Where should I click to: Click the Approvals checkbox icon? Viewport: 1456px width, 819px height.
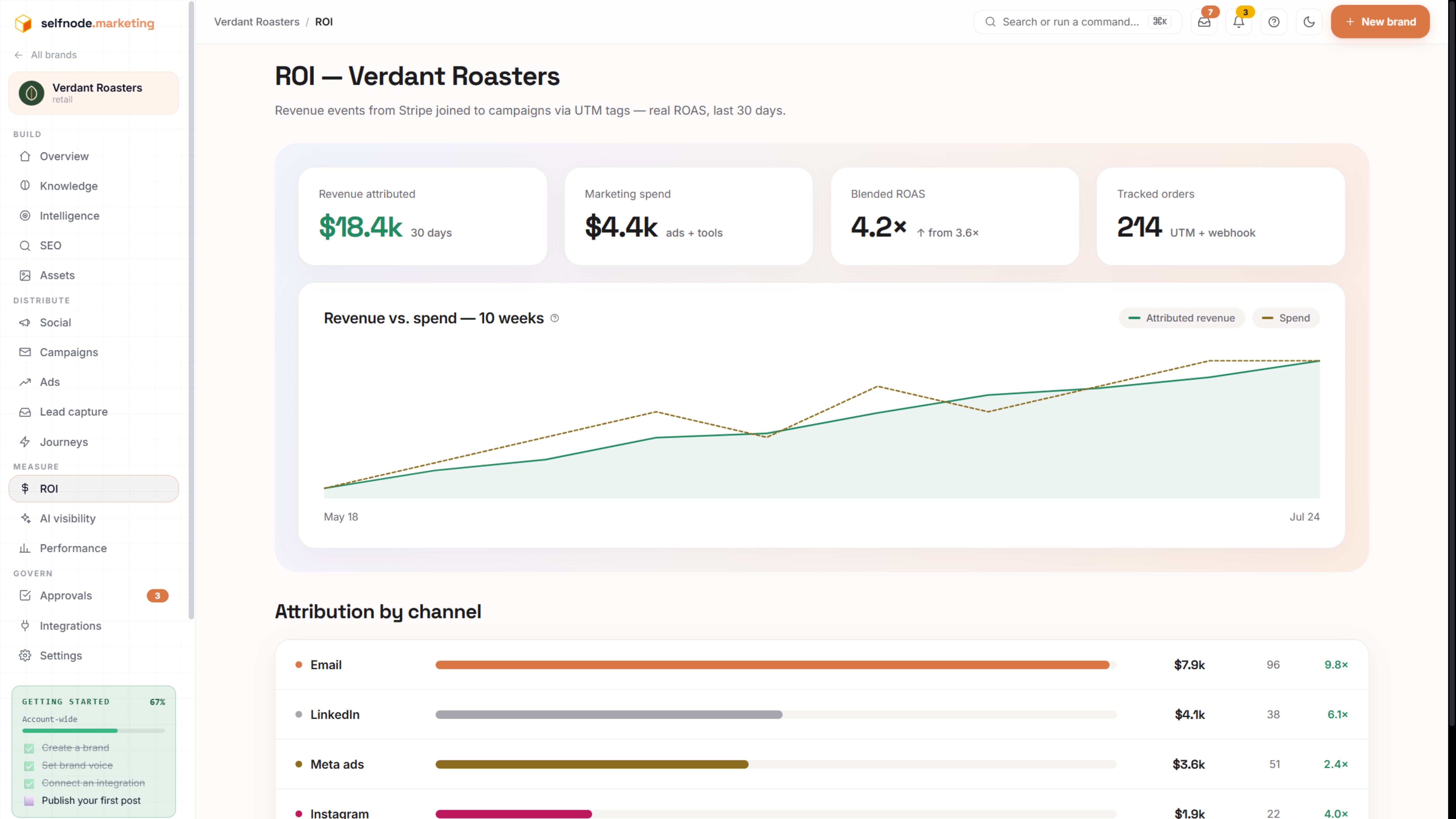[x=25, y=595]
